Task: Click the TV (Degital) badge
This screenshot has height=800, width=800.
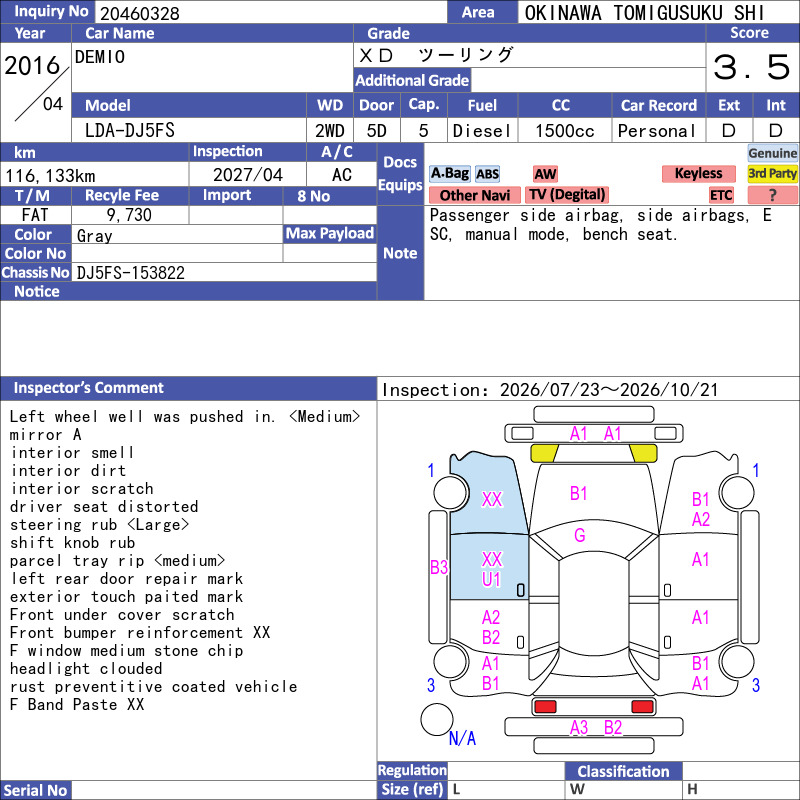Action: (x=567, y=195)
